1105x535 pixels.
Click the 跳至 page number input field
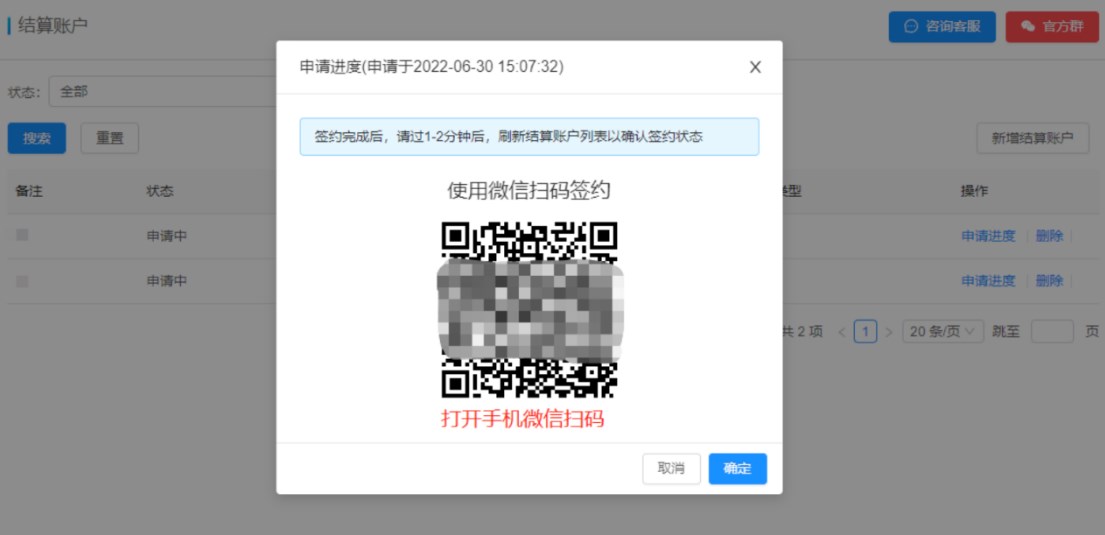pos(1052,331)
